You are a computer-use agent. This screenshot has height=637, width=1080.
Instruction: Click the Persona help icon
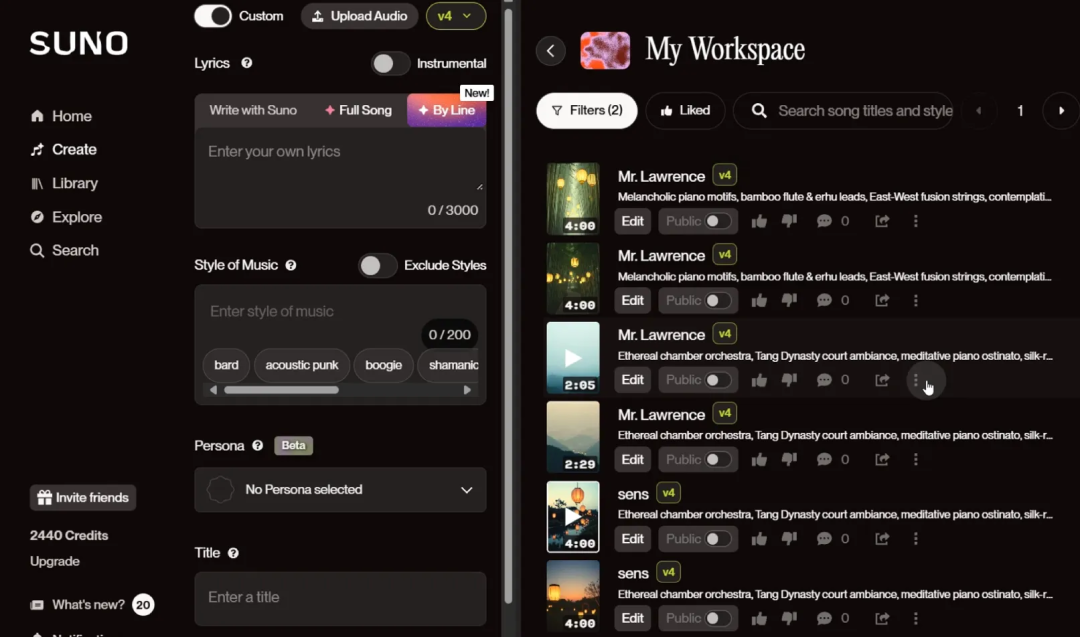258,446
